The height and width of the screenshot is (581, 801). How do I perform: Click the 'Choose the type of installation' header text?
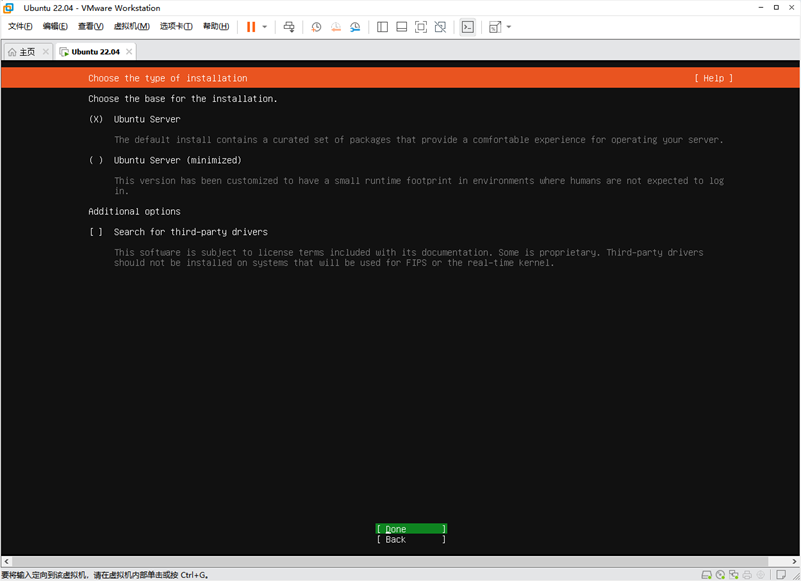point(168,78)
